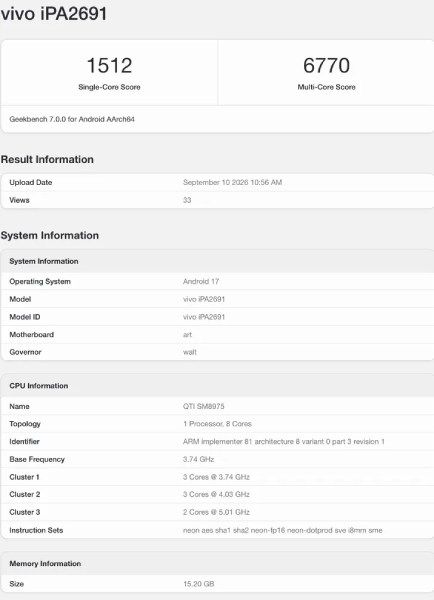Viewport: 434px width, 600px height.
Task: Select the 'ARM implementer 81 architecture 8' identifier value
Action: (x=284, y=442)
